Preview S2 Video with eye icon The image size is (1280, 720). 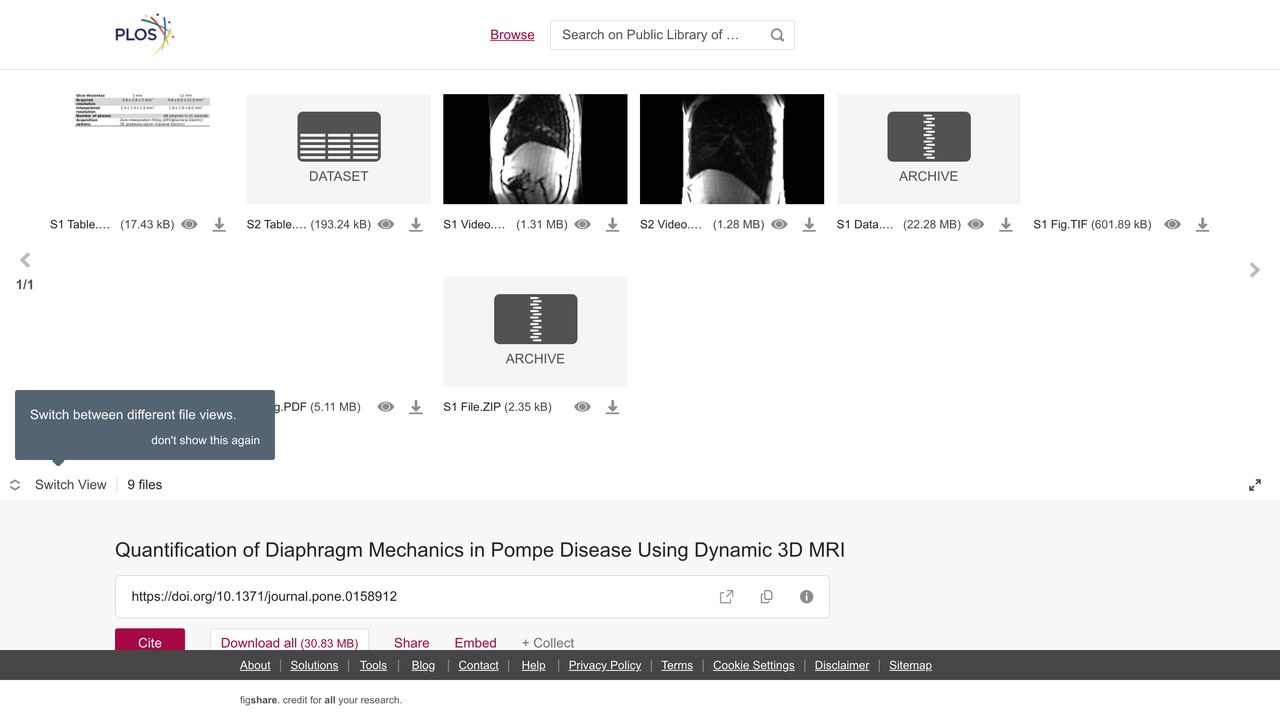[x=779, y=225]
